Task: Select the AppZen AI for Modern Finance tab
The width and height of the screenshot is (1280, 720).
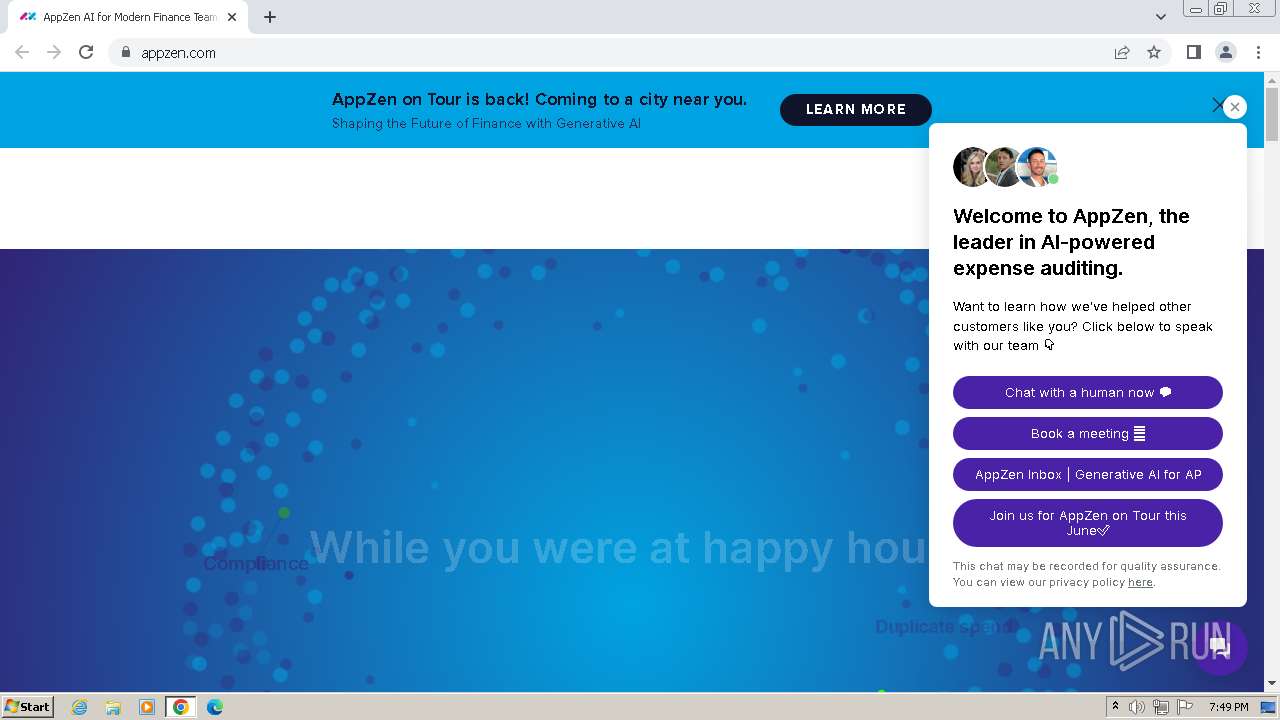Action: [x=128, y=17]
